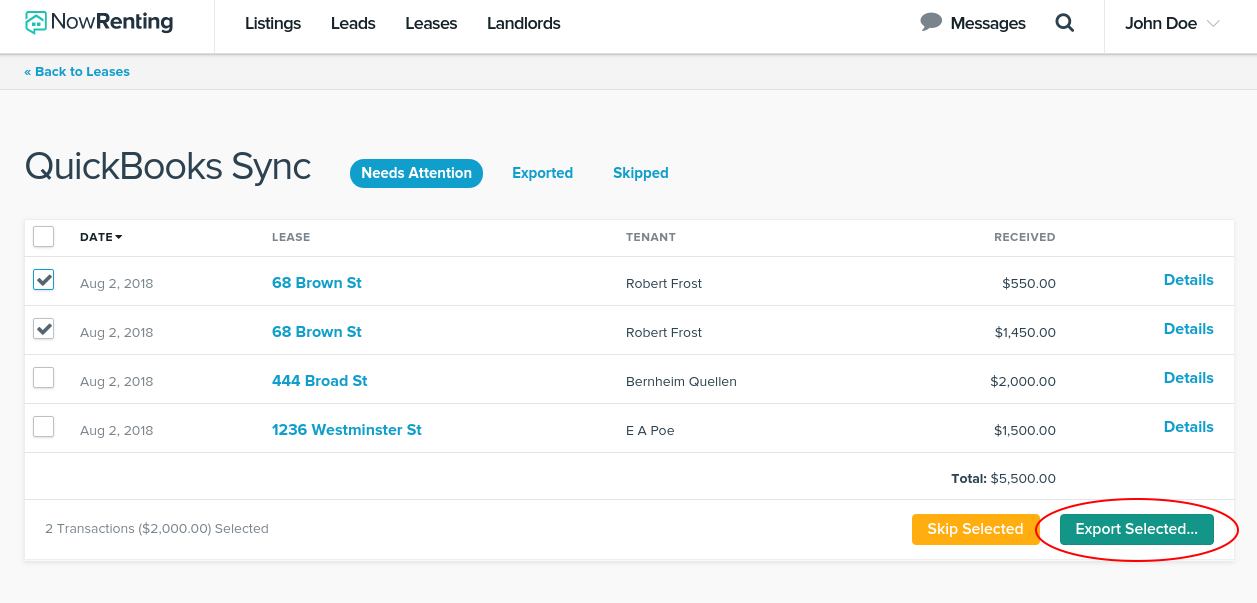This screenshot has height=603, width=1257.
Task: Click the RECEIVED column header
Action: coord(1025,237)
